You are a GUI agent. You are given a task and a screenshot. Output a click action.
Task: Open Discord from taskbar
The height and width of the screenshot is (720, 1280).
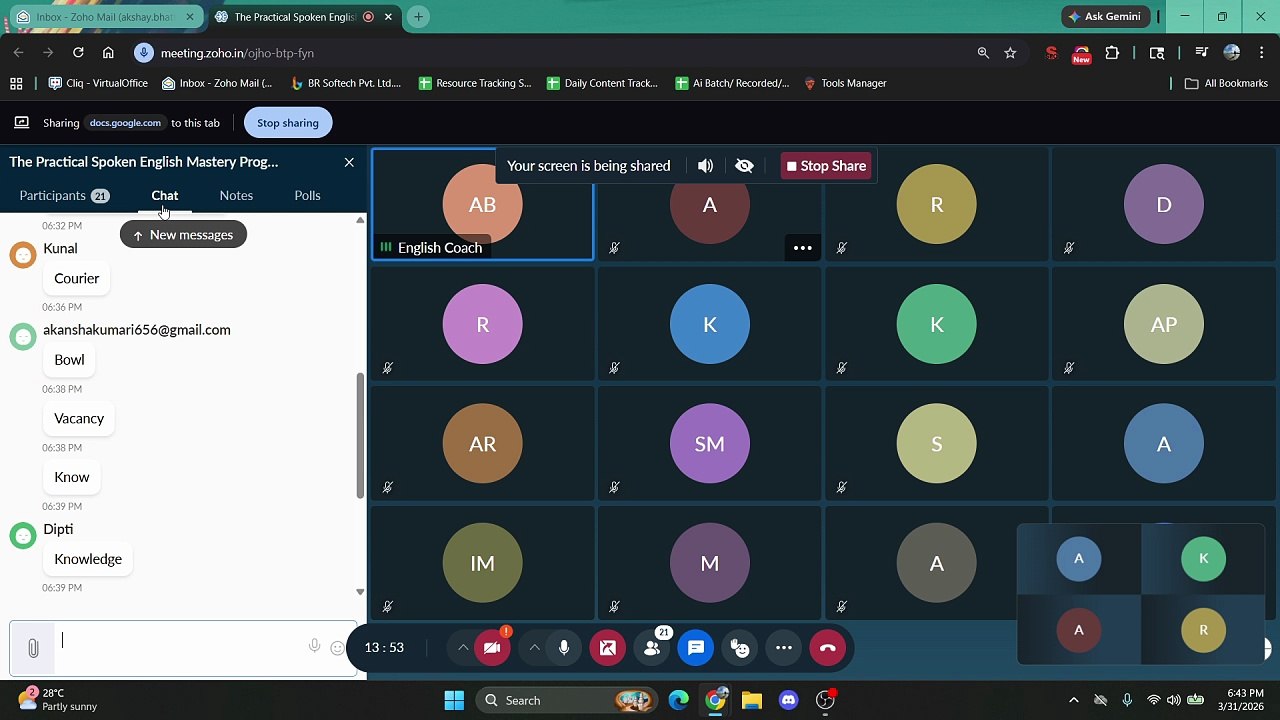pyautogui.click(x=788, y=700)
